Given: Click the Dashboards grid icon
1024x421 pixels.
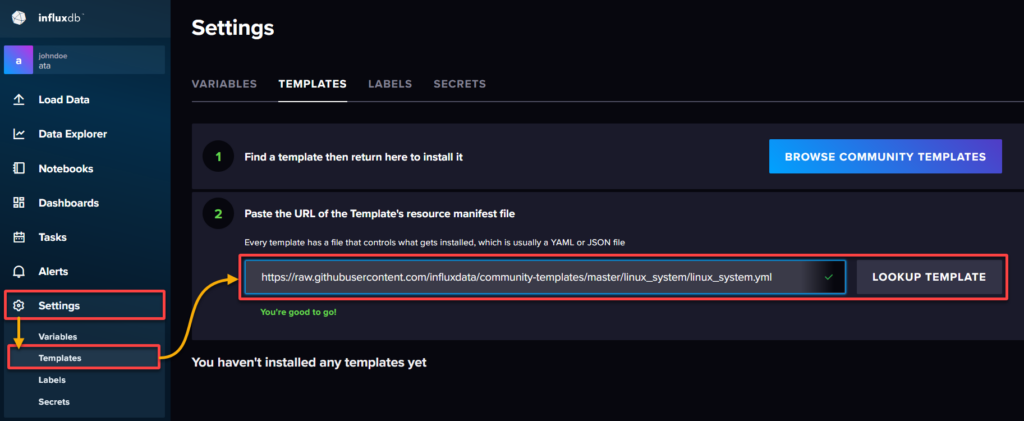Looking at the screenshot, I should click(18, 203).
